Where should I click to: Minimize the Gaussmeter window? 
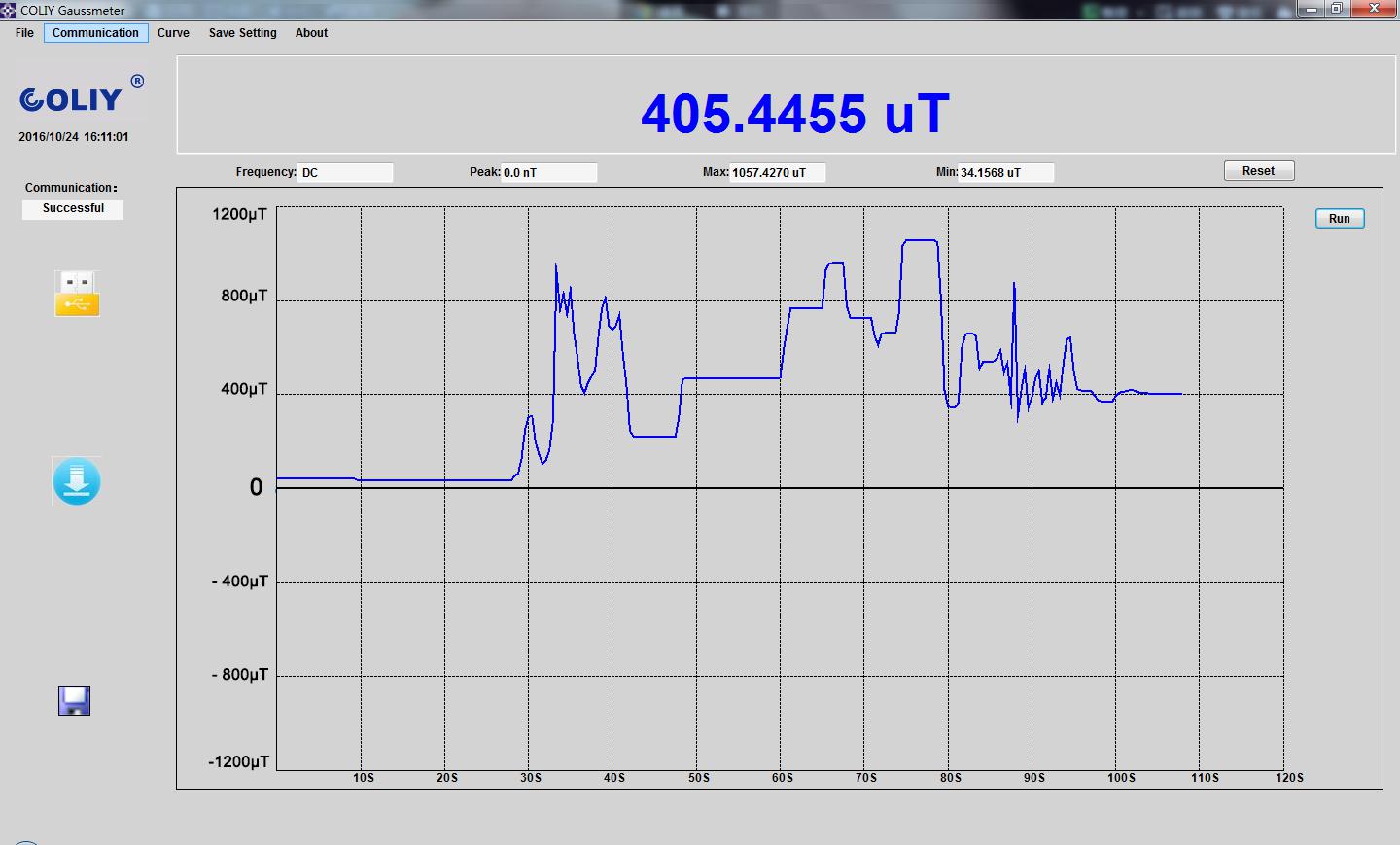point(1311,9)
